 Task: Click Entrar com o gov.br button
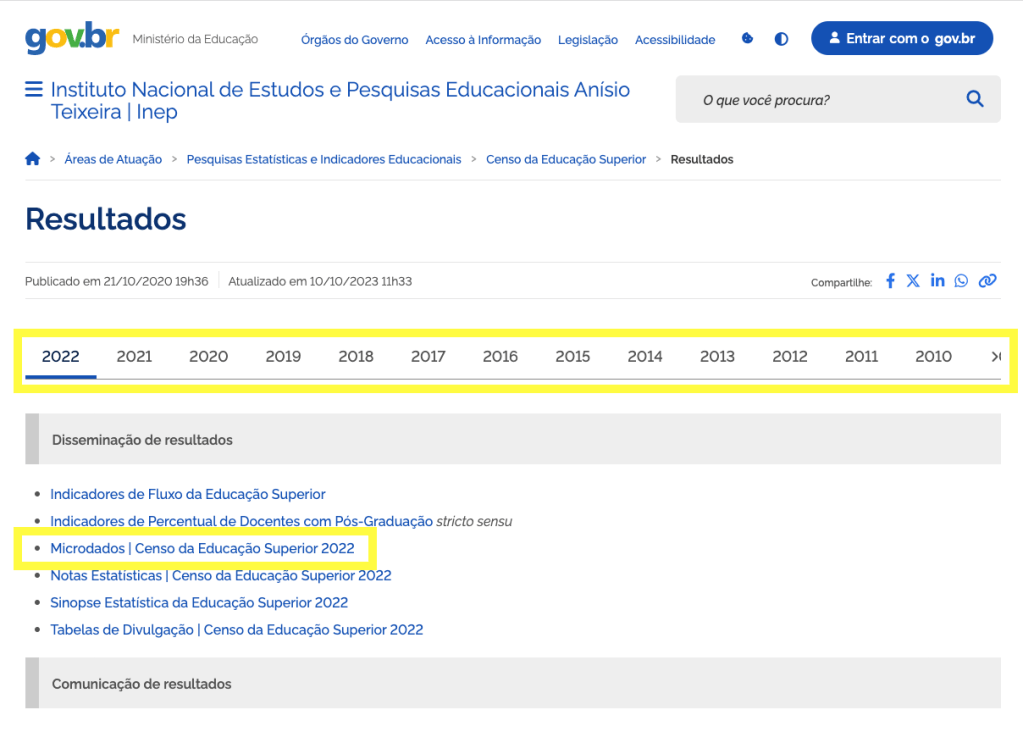click(x=901, y=38)
